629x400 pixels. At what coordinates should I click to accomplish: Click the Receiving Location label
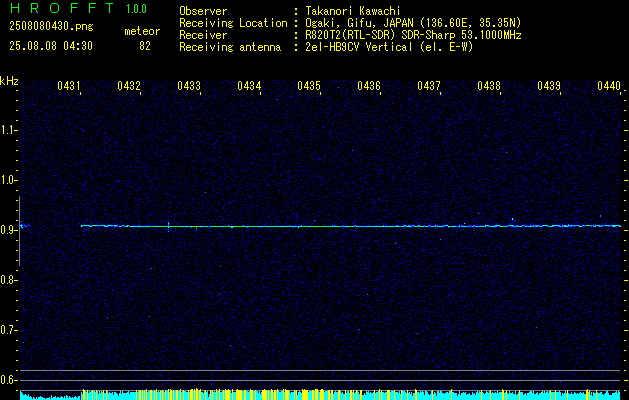233,23
